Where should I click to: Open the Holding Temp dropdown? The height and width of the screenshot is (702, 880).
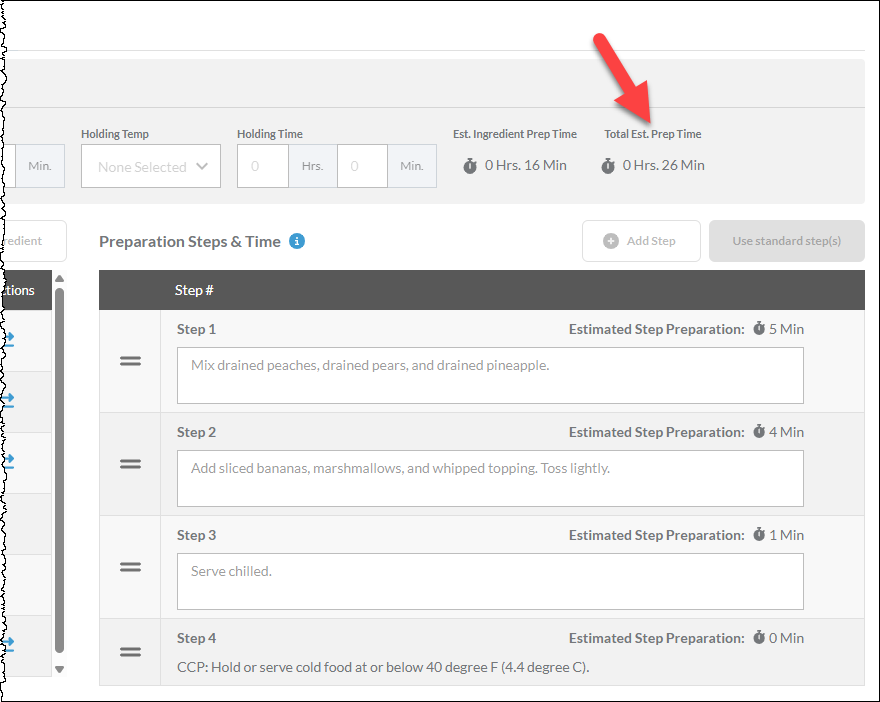151,166
